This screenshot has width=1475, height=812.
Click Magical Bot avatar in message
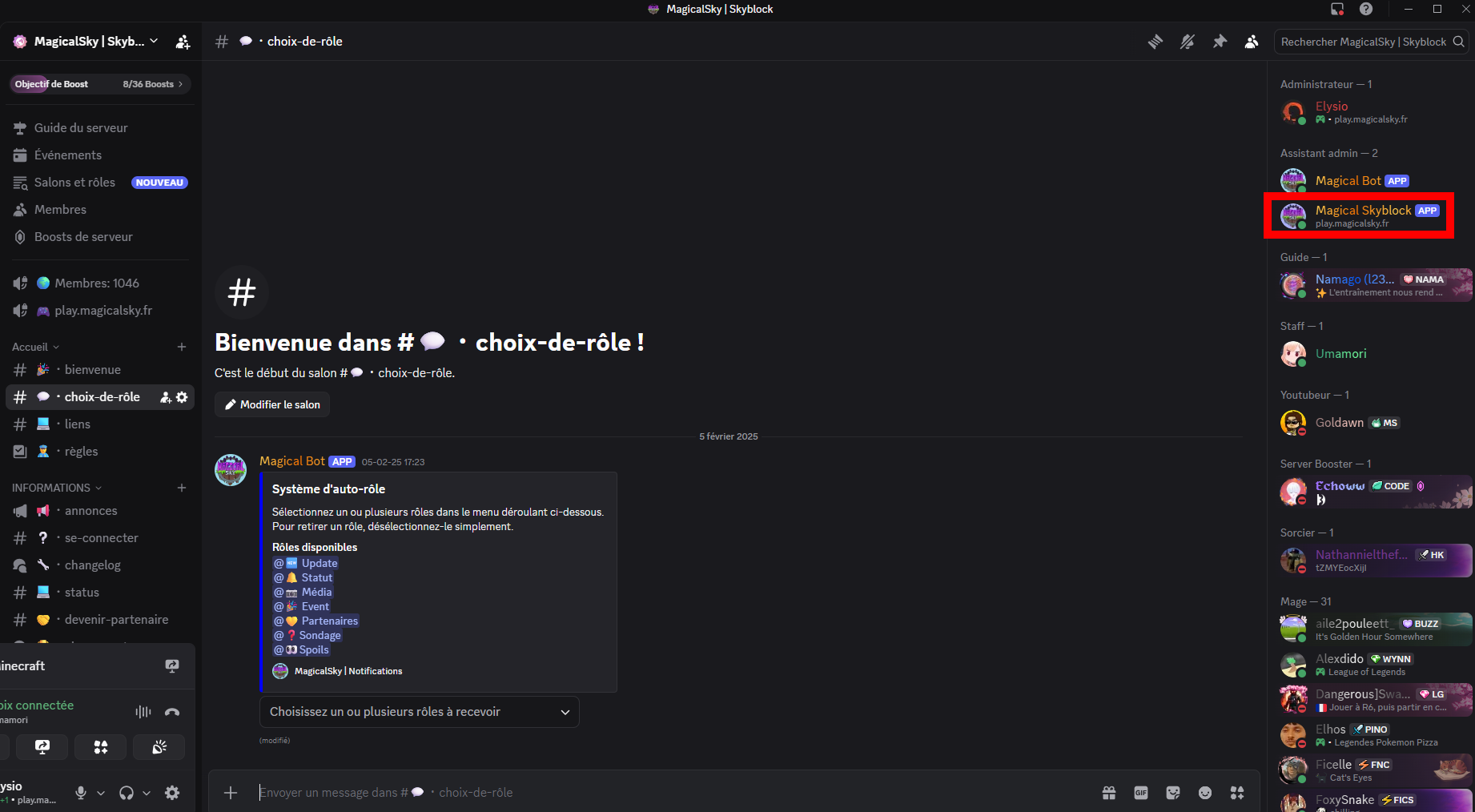231,470
